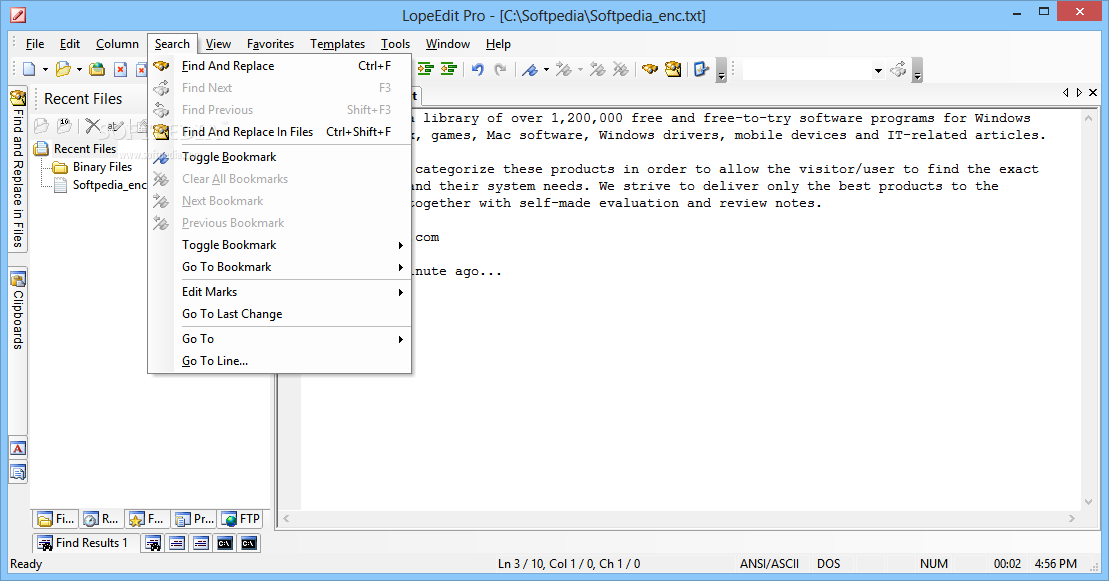Screen dimensions: 1109x581
Task: Click the Open from FTP toolbar icon
Action: point(97,69)
